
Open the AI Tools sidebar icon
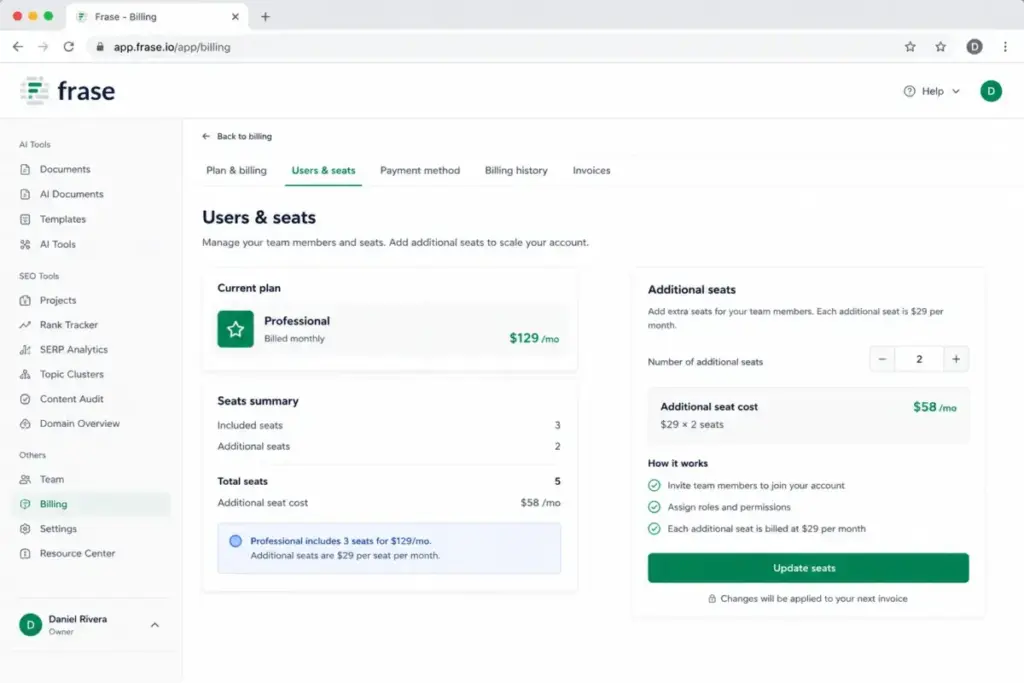pos(25,244)
